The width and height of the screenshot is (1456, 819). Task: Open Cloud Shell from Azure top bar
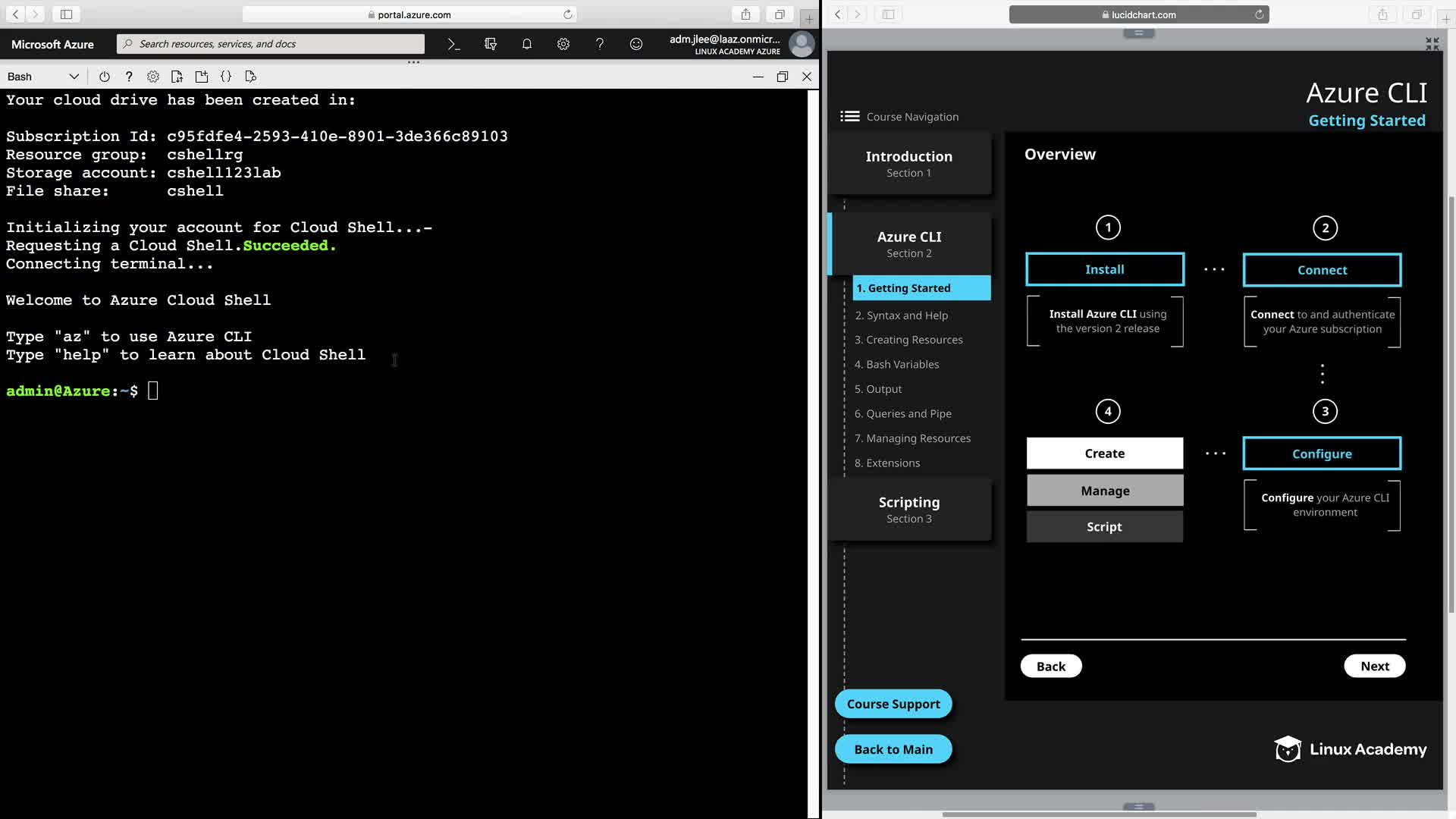coord(453,44)
